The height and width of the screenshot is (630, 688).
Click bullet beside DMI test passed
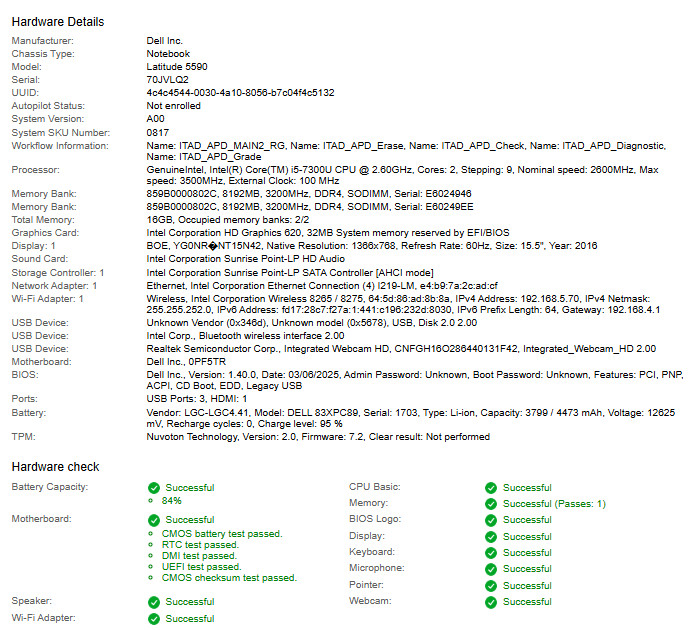150,556
